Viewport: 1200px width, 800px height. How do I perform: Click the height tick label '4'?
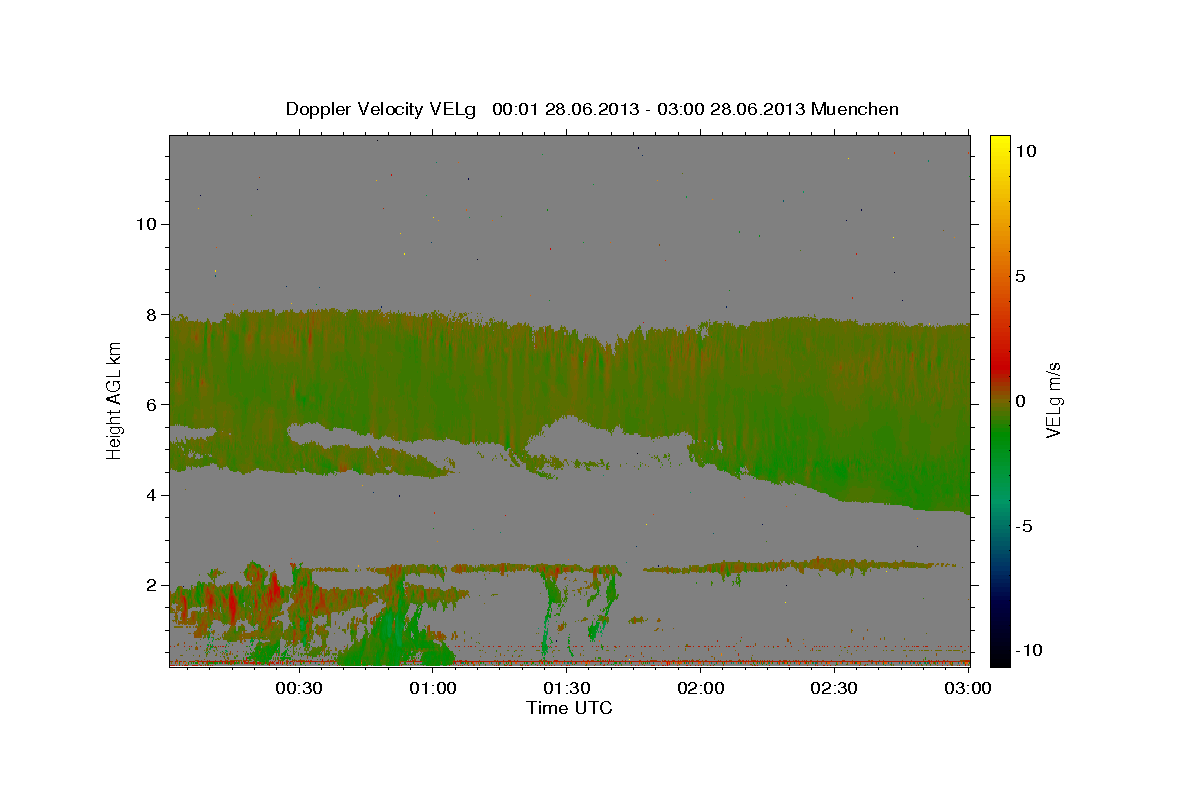pos(151,495)
